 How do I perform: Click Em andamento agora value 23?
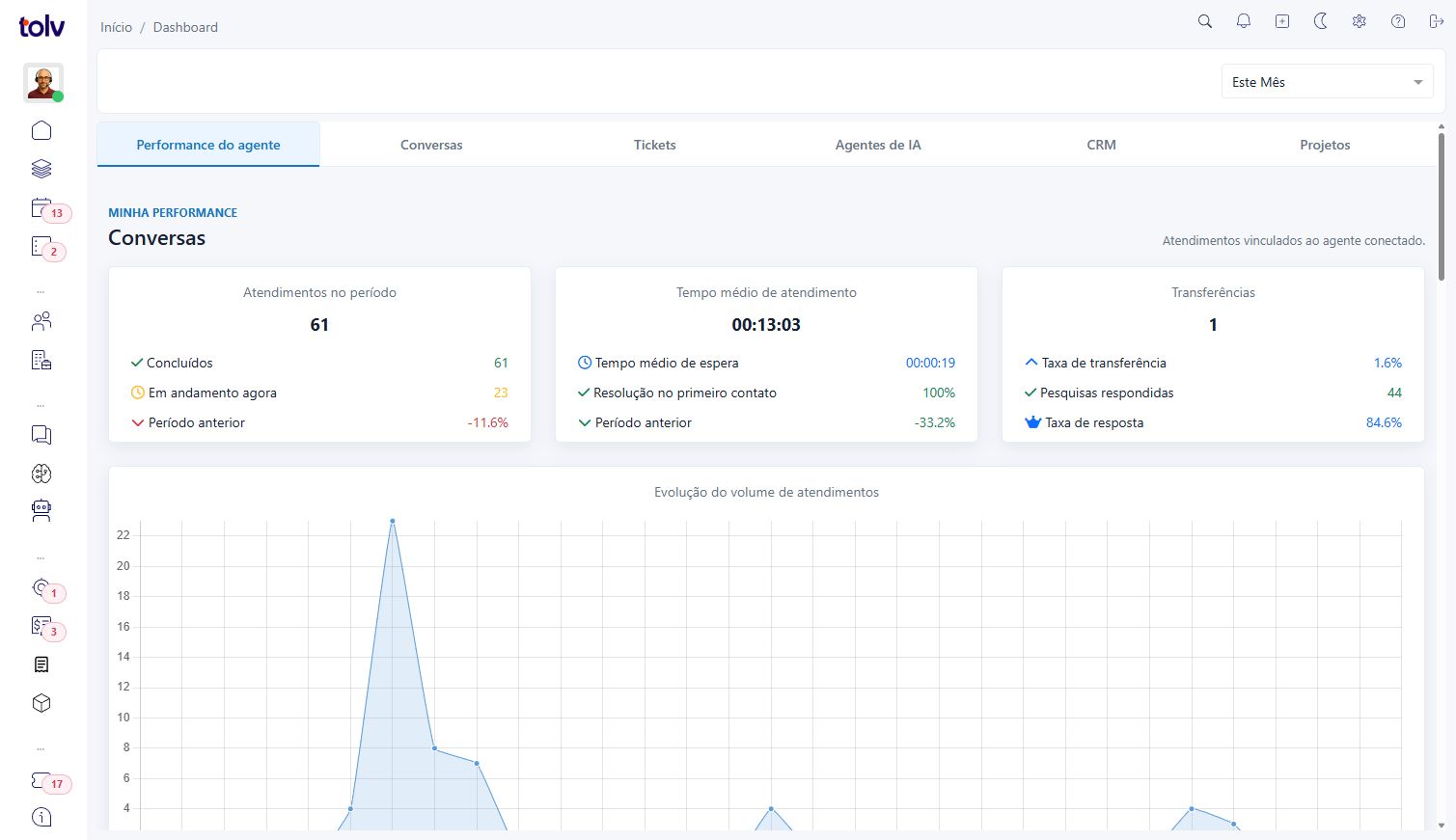point(501,393)
